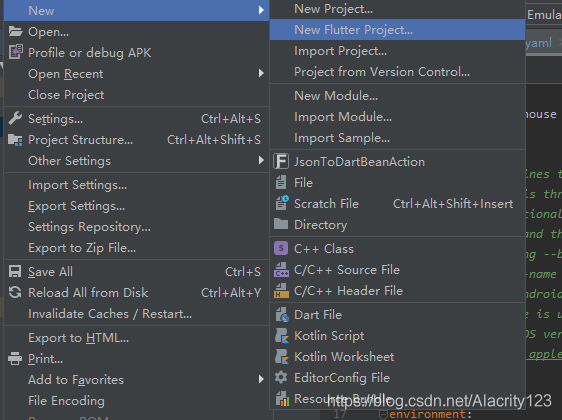
Task: Click the Project Structure icon
Action: [15, 140]
